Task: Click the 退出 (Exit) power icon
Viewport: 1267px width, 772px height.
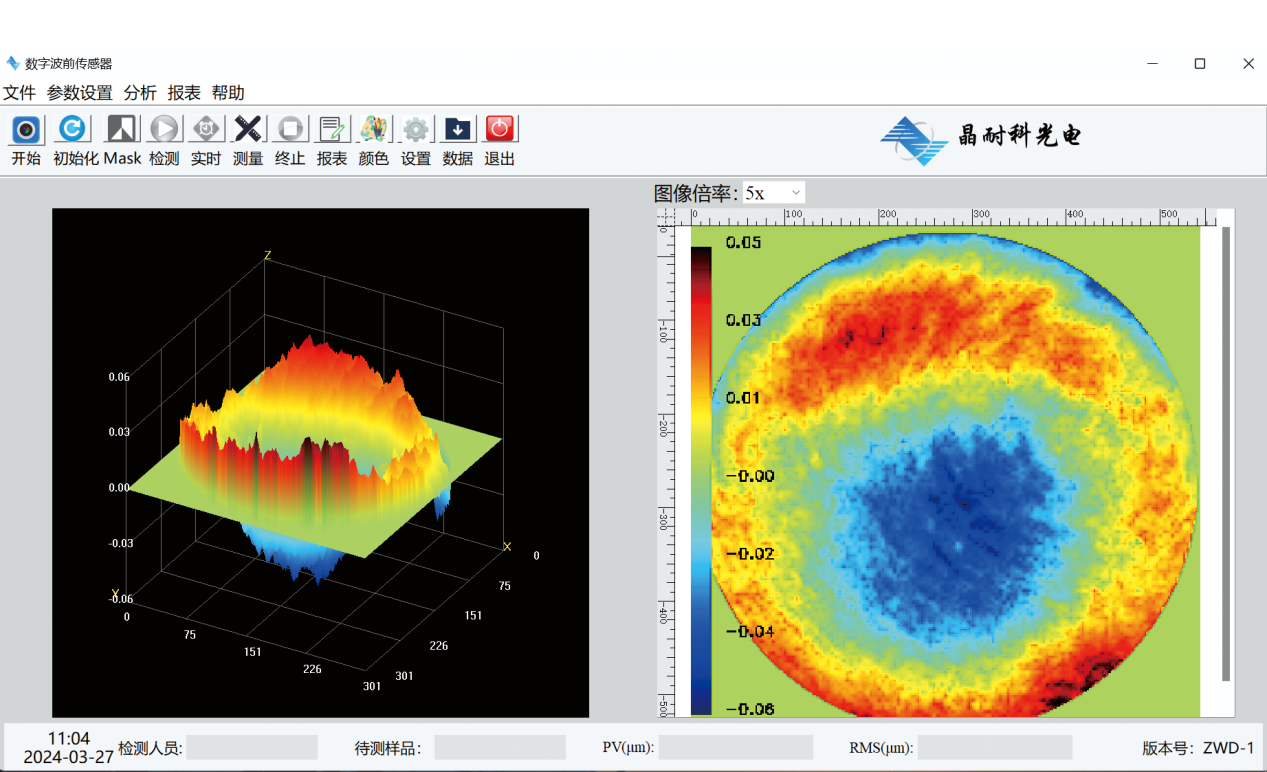Action: (500, 129)
